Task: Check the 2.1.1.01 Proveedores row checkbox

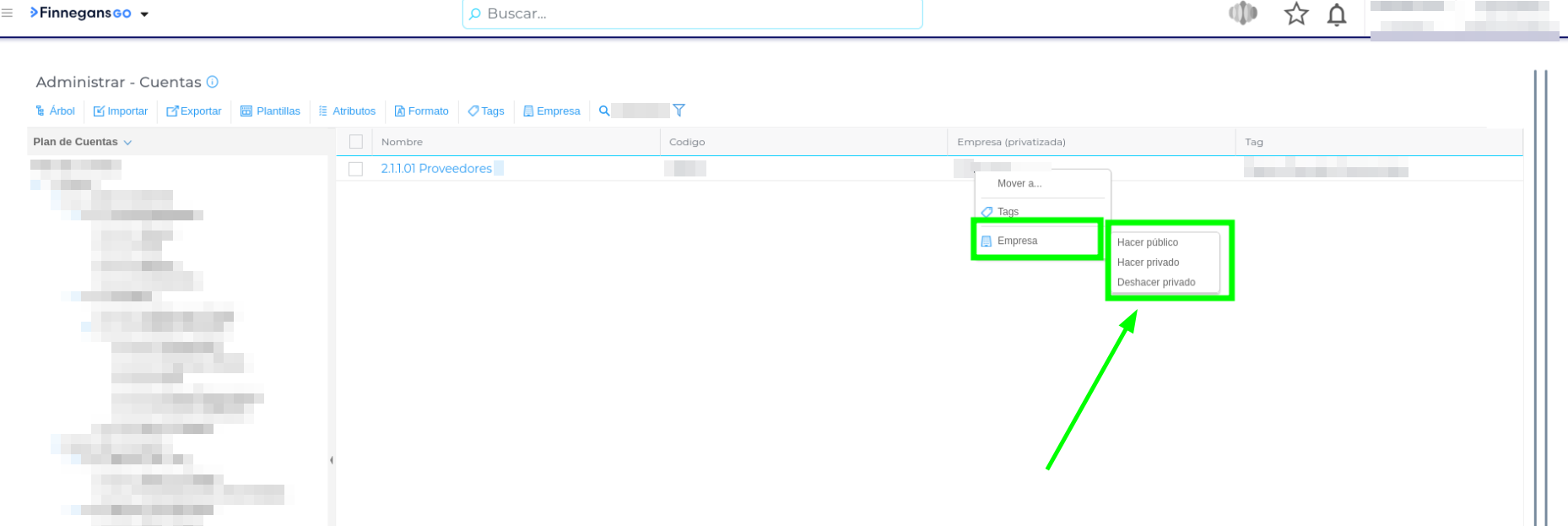Action: point(355,169)
